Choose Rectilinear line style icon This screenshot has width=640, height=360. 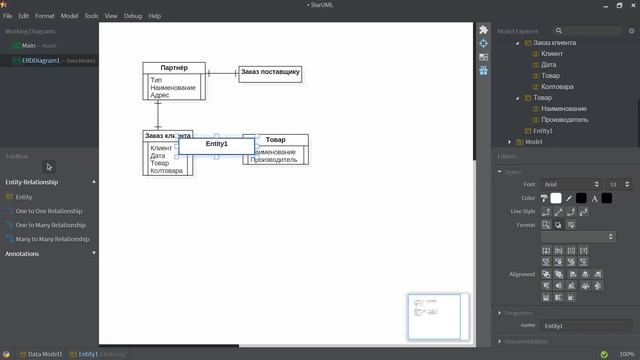(546, 212)
